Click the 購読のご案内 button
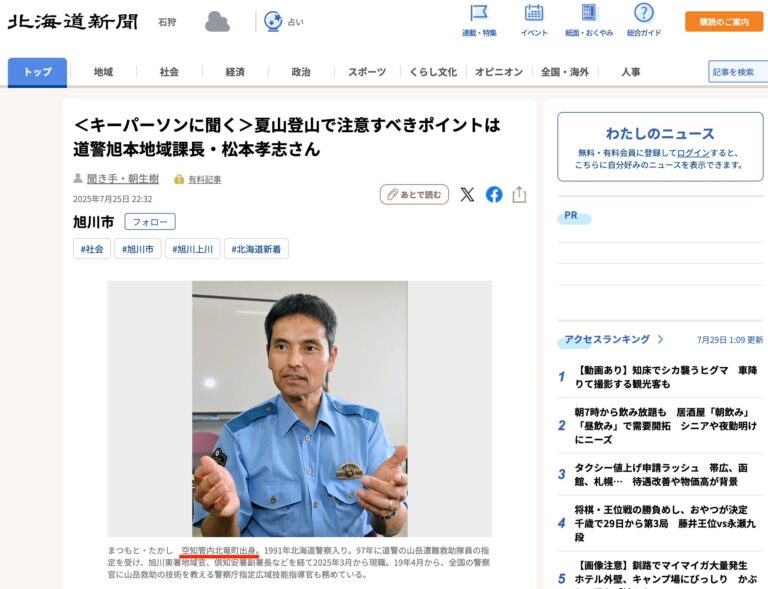Viewport: 768px width, 589px height. tap(724, 22)
